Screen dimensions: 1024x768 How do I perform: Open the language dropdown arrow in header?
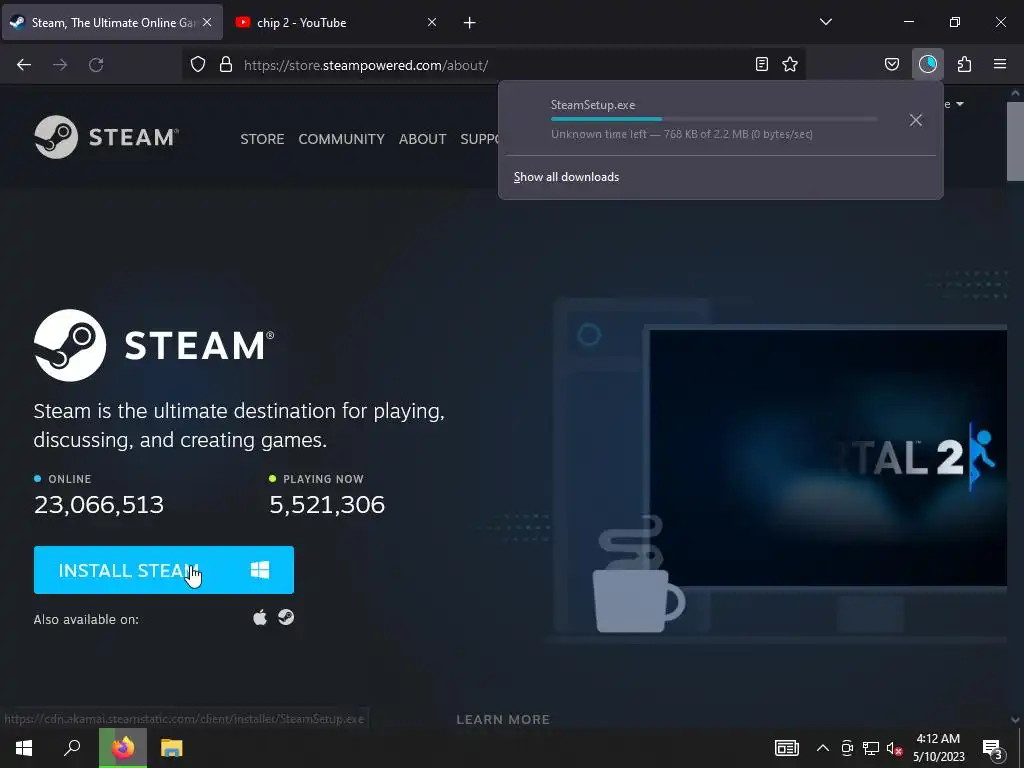(x=959, y=104)
